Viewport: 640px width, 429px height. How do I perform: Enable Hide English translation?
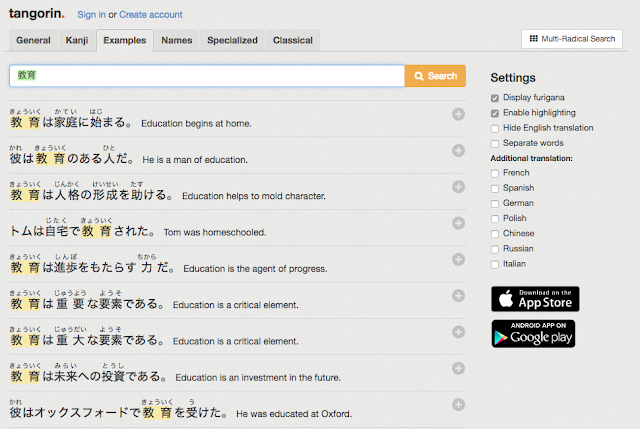coord(495,129)
